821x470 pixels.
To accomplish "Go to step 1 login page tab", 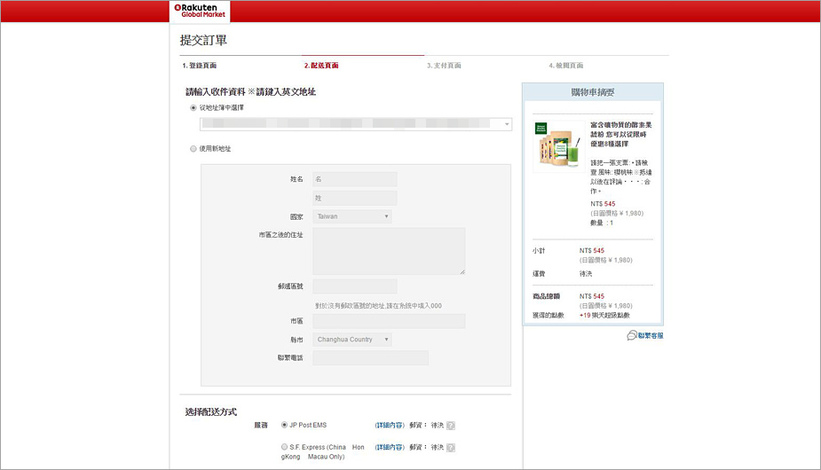I will (x=200, y=65).
